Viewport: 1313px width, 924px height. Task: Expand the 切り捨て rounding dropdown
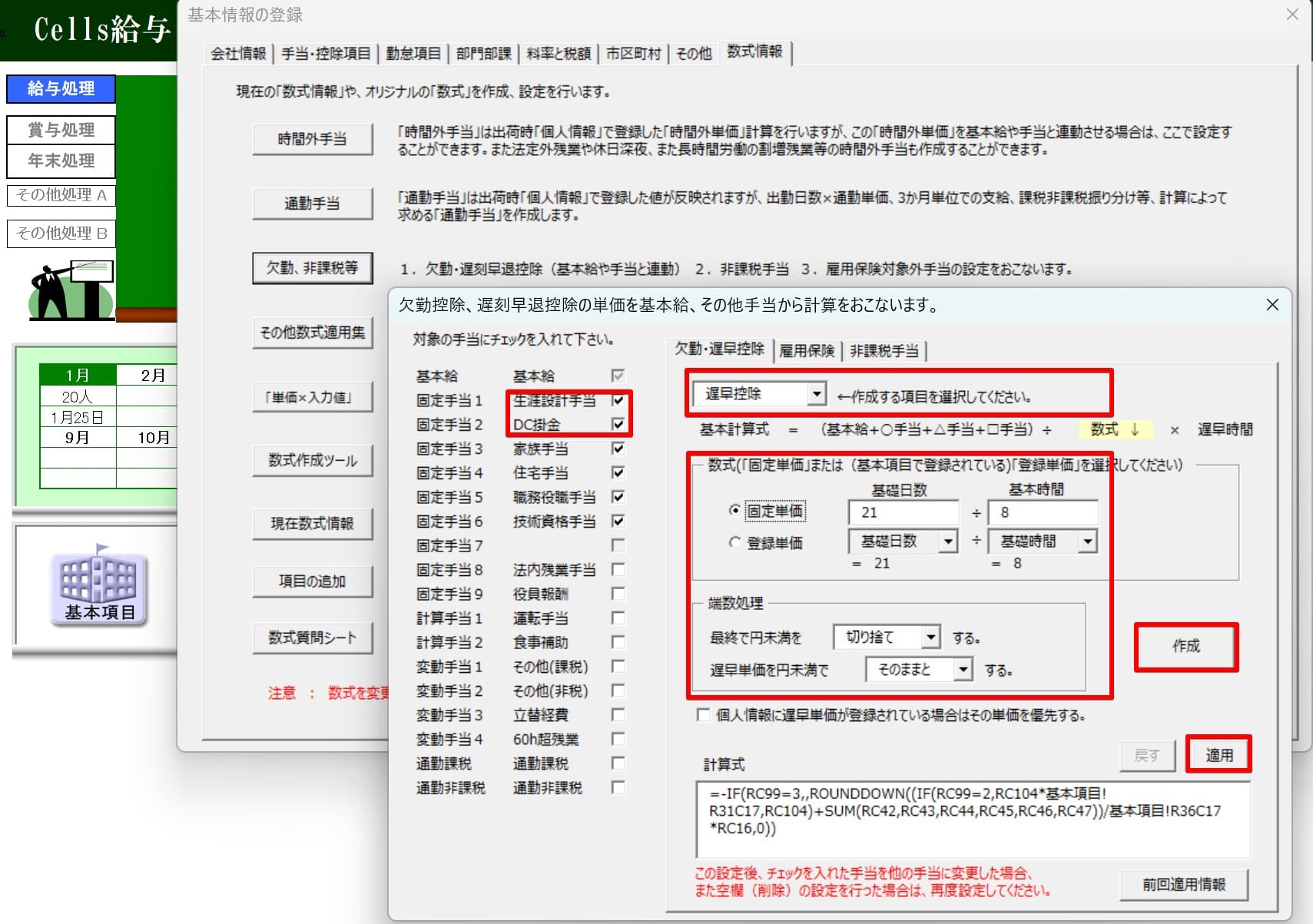click(x=930, y=637)
